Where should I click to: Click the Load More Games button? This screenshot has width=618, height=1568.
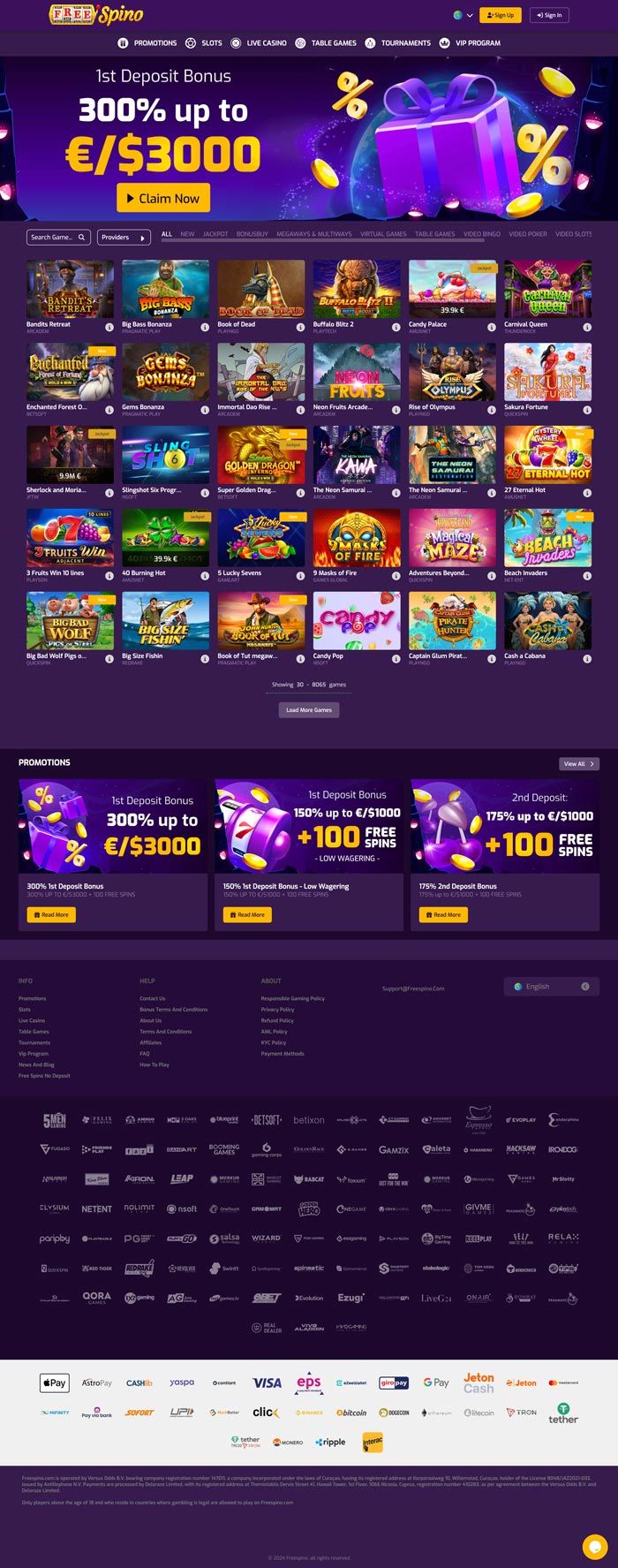point(309,710)
